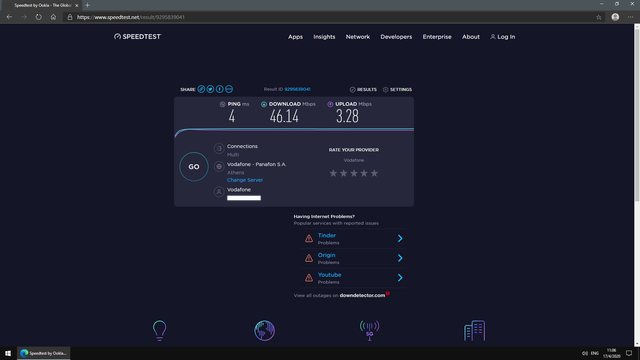Rate provider three stars
This screenshot has width=640, height=360.
pyautogui.click(x=354, y=173)
